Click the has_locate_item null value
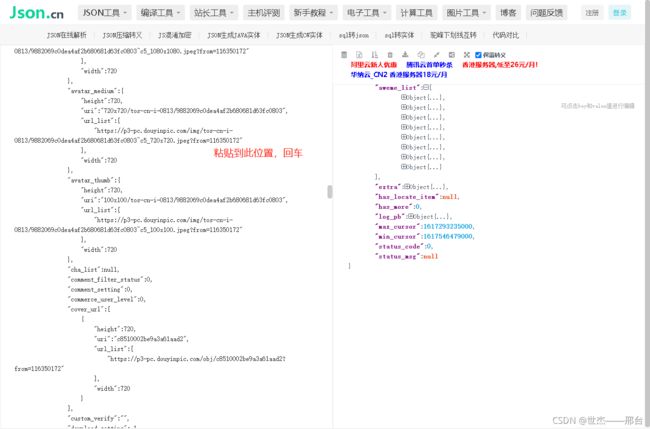Screen dimensions: 650x429 [449, 196]
